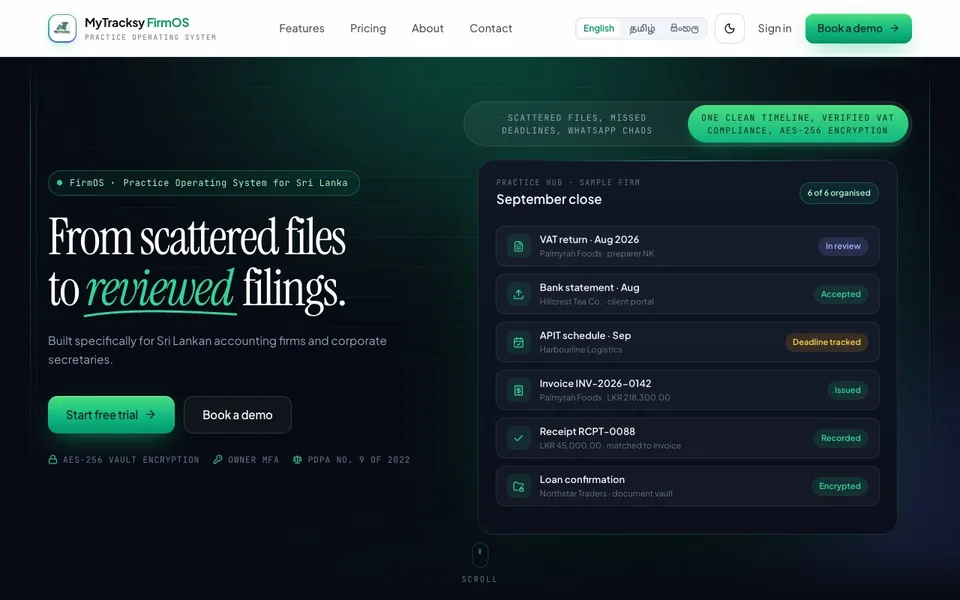Select the 'One clean timeline' toggle option
The width and height of the screenshot is (960, 600).
coord(798,124)
